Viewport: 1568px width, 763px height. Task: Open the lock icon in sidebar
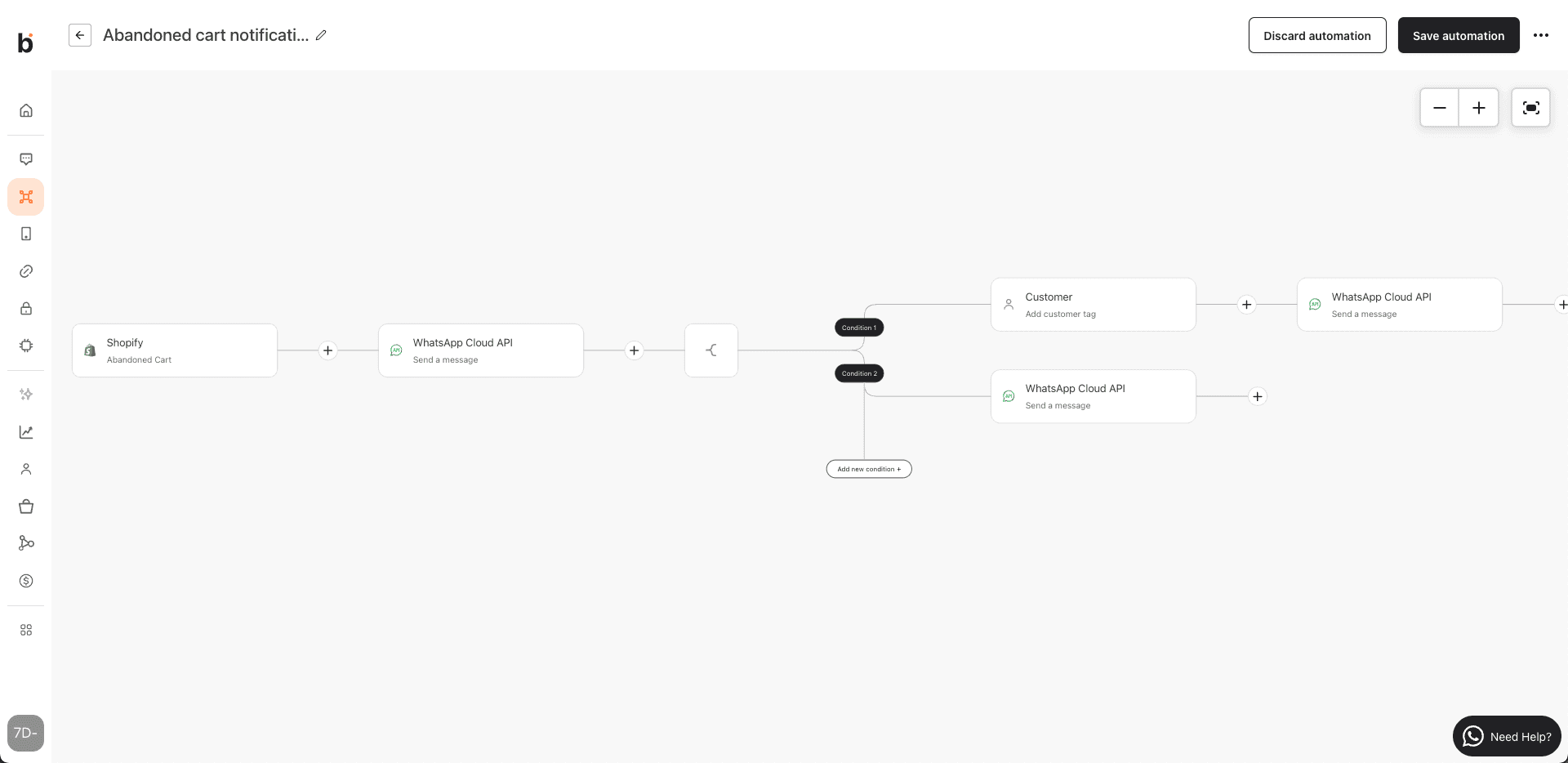(25, 308)
